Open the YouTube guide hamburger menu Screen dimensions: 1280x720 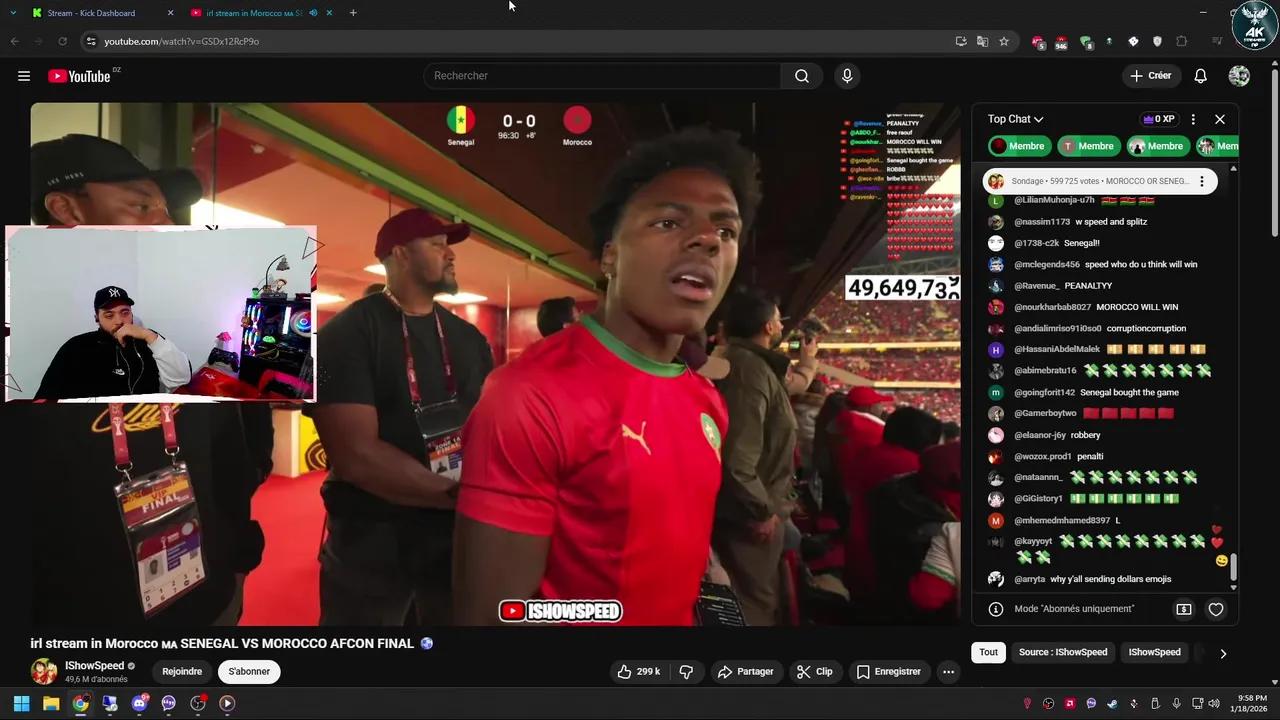point(24,76)
